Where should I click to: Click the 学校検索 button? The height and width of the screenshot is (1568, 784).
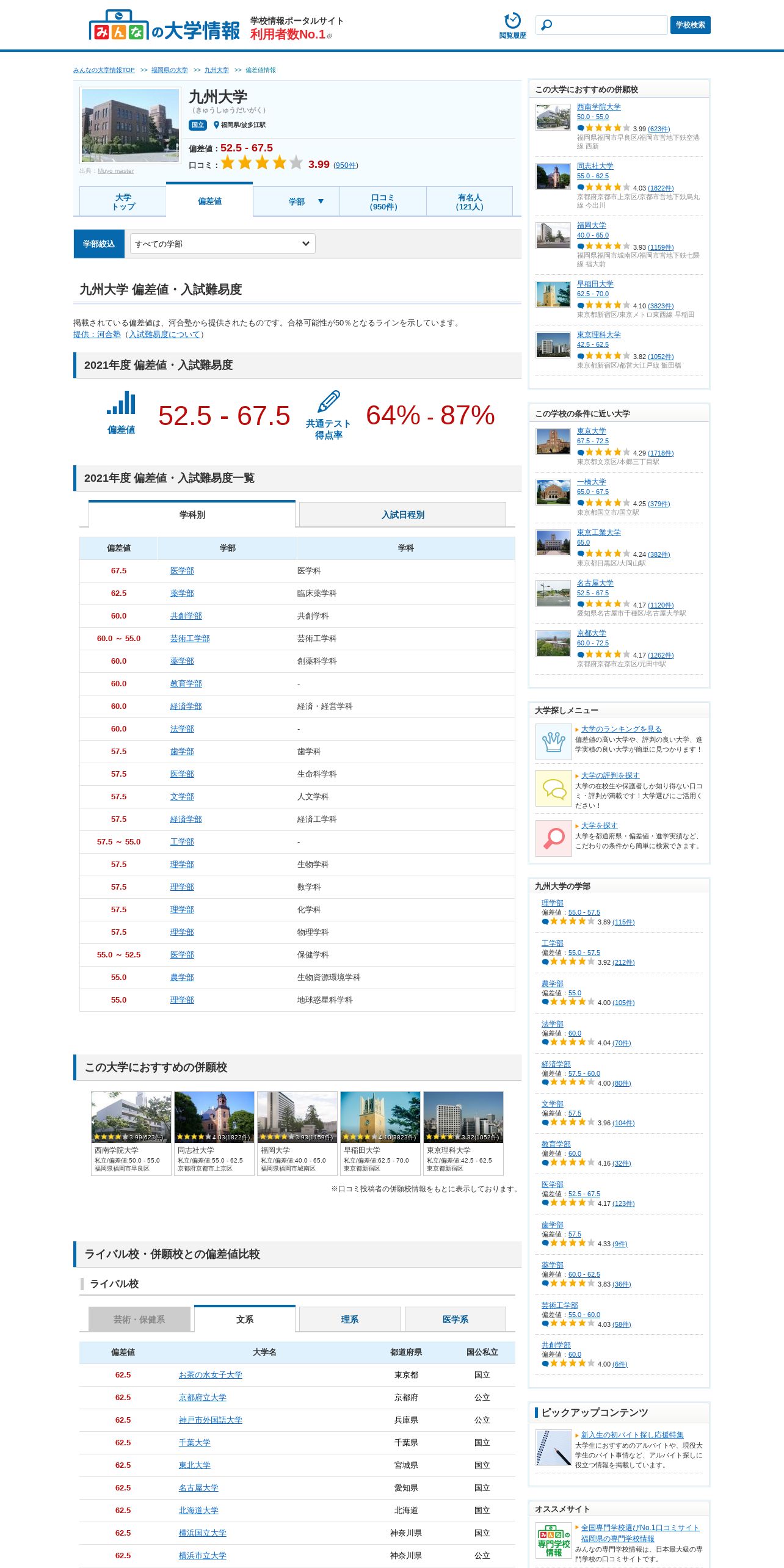click(x=690, y=25)
